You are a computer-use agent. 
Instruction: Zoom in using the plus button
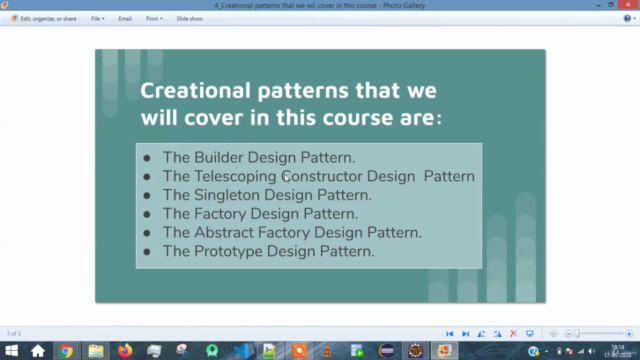click(x=629, y=334)
